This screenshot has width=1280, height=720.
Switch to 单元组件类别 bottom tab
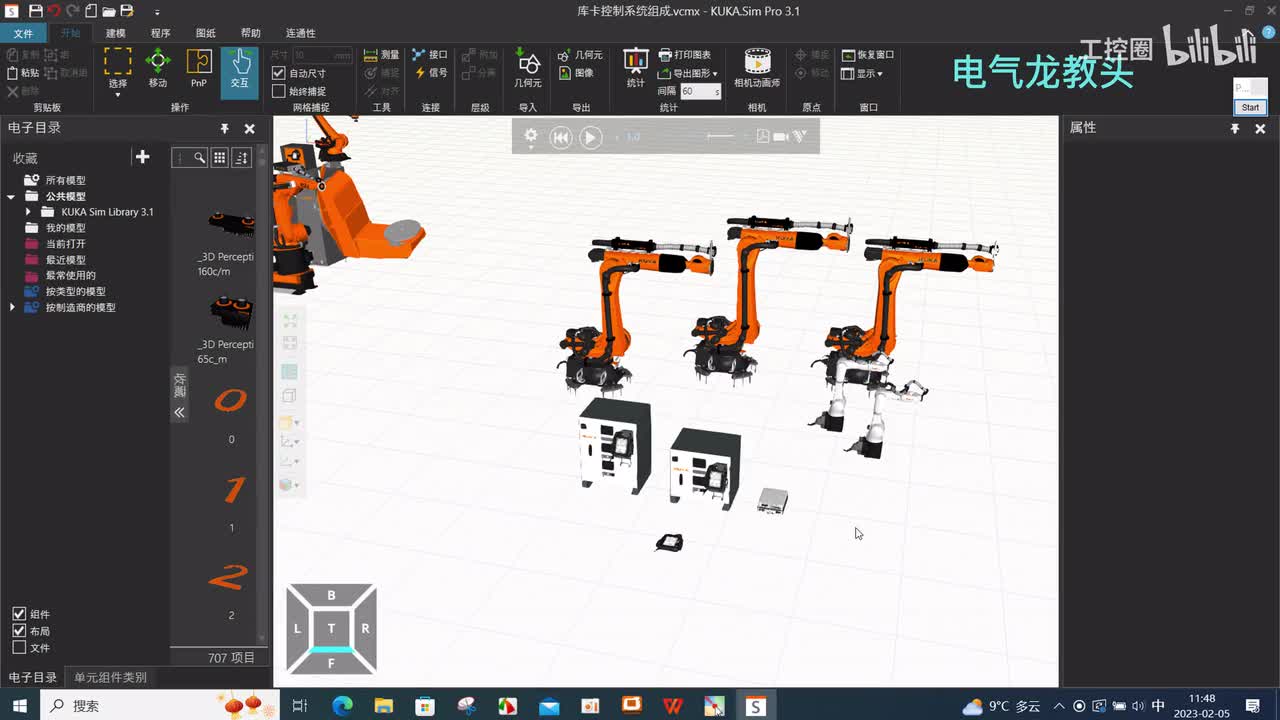click(x=110, y=677)
